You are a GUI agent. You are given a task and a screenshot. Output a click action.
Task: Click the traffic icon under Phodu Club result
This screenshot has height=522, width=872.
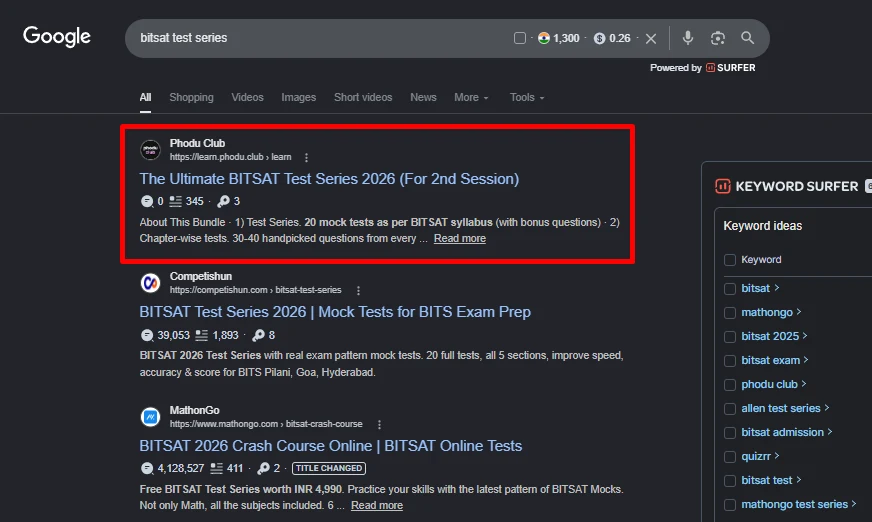coord(147,201)
